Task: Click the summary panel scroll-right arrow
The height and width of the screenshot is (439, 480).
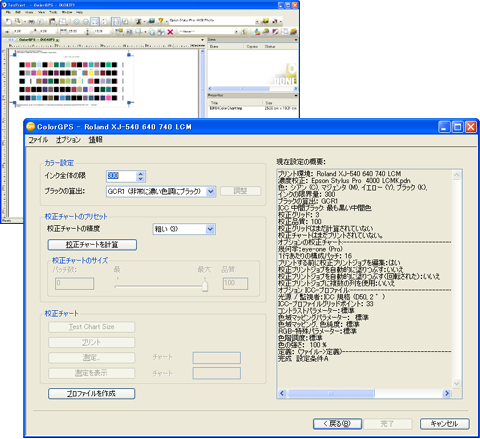Action: click(447, 393)
